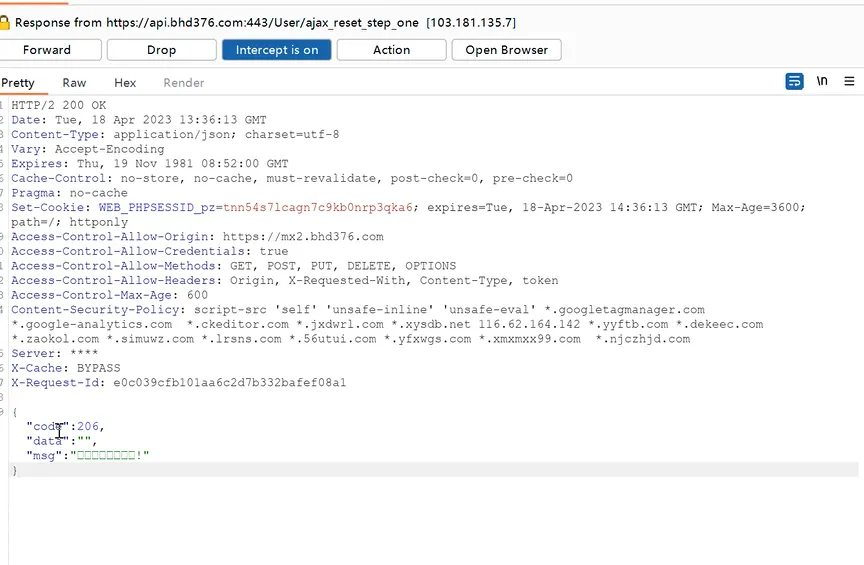Image resolution: width=864 pixels, height=565 pixels.
Task: Drop the intercepted response
Action: [161, 50]
